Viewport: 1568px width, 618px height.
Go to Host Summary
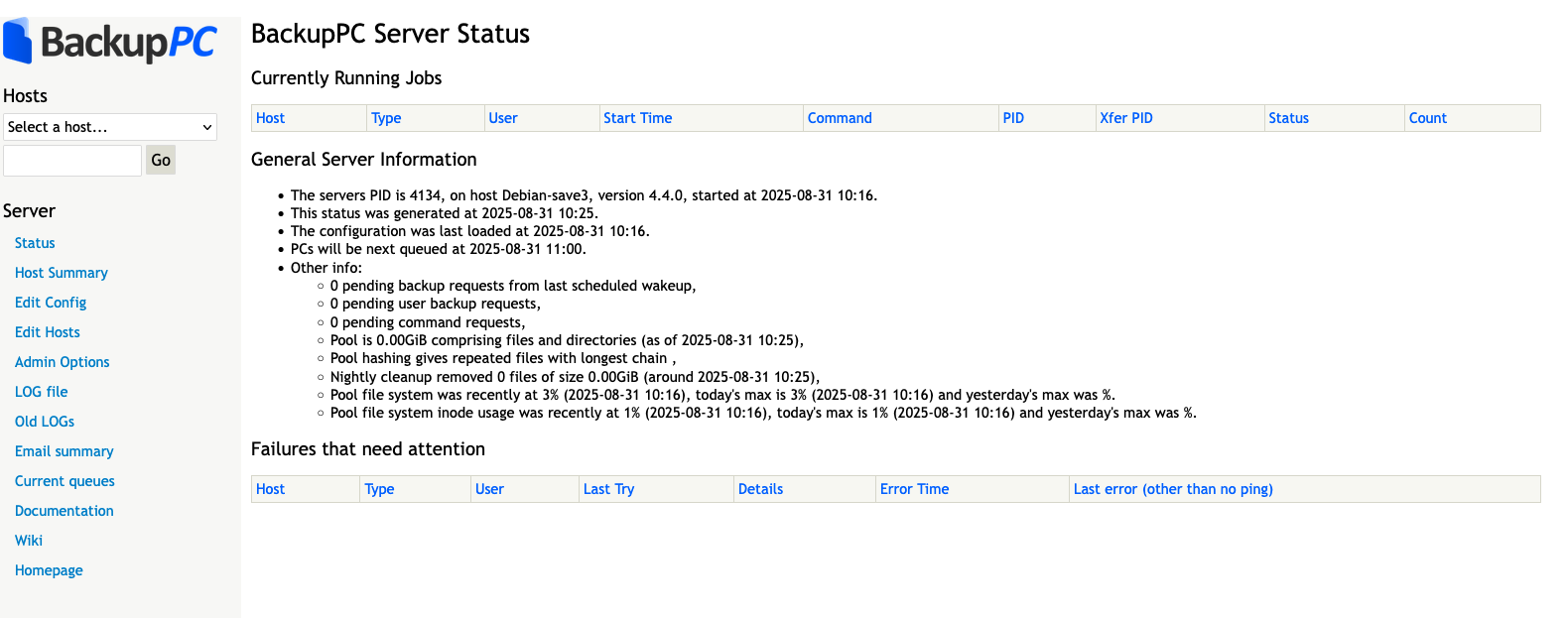[x=62, y=273]
